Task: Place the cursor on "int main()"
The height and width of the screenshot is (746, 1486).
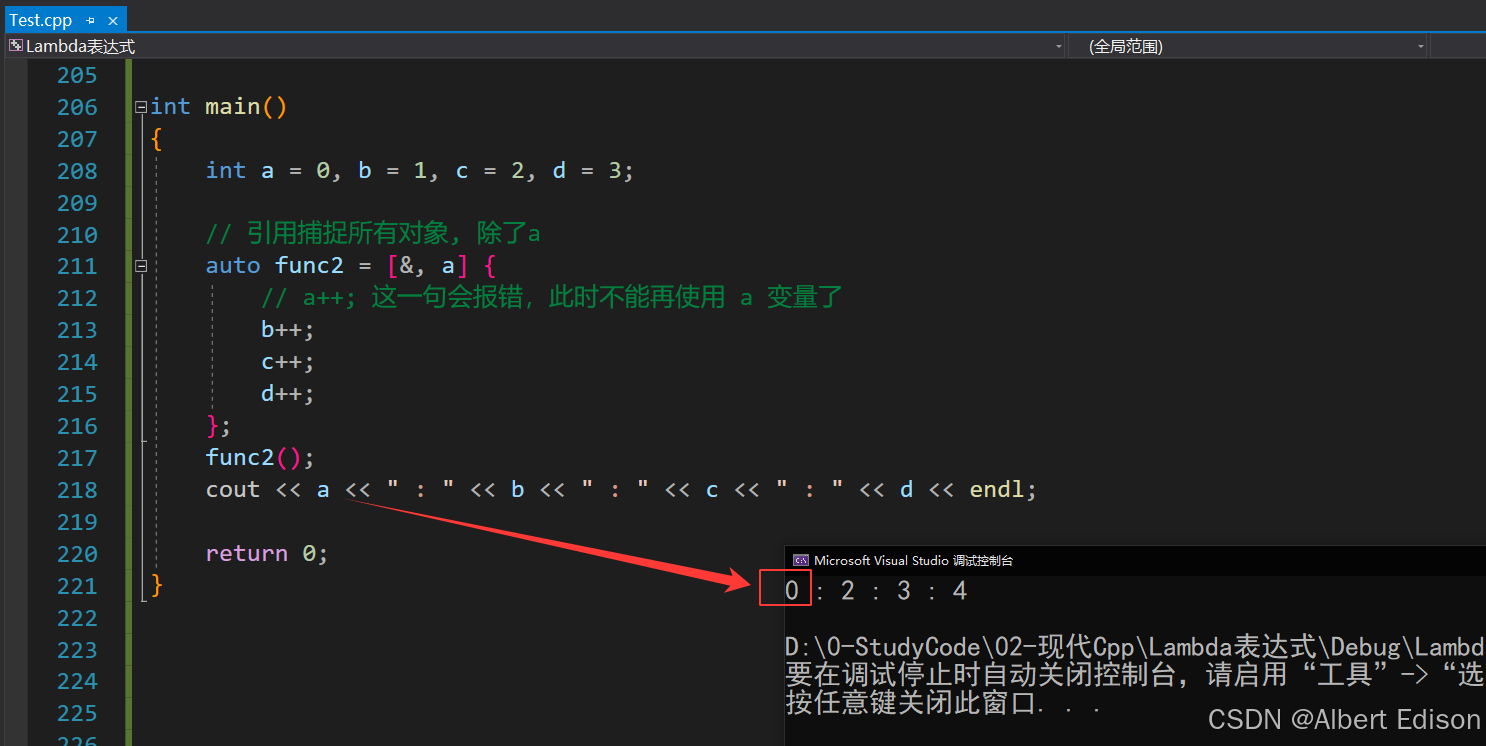Action: pyautogui.click(x=219, y=107)
